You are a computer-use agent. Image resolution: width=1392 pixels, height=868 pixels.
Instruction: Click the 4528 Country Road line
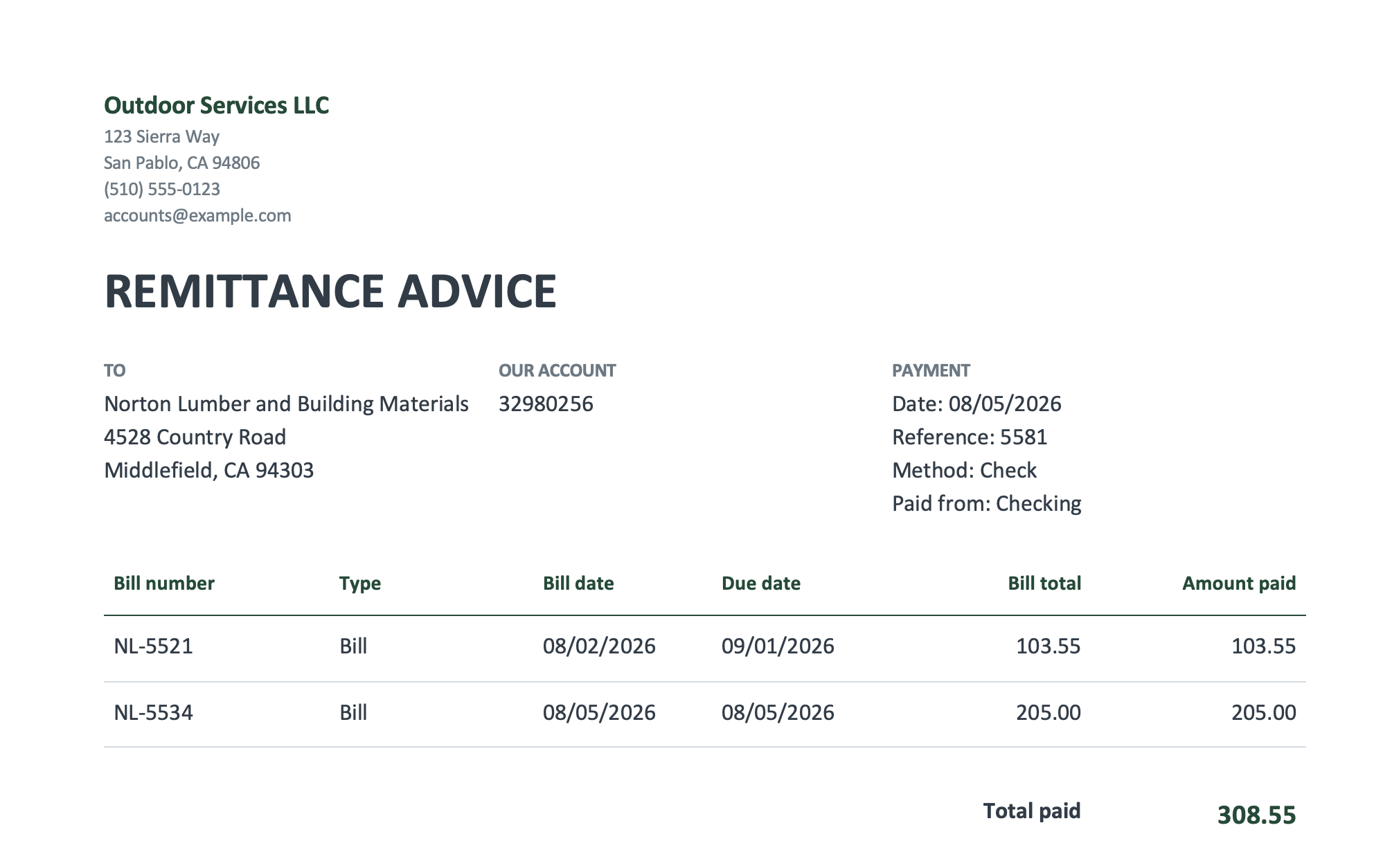pos(195,437)
